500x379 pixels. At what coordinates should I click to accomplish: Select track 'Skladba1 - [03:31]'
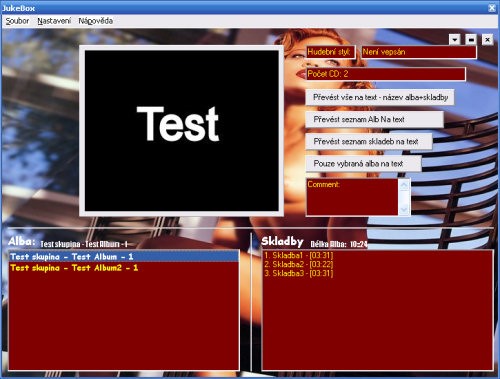coord(299,256)
